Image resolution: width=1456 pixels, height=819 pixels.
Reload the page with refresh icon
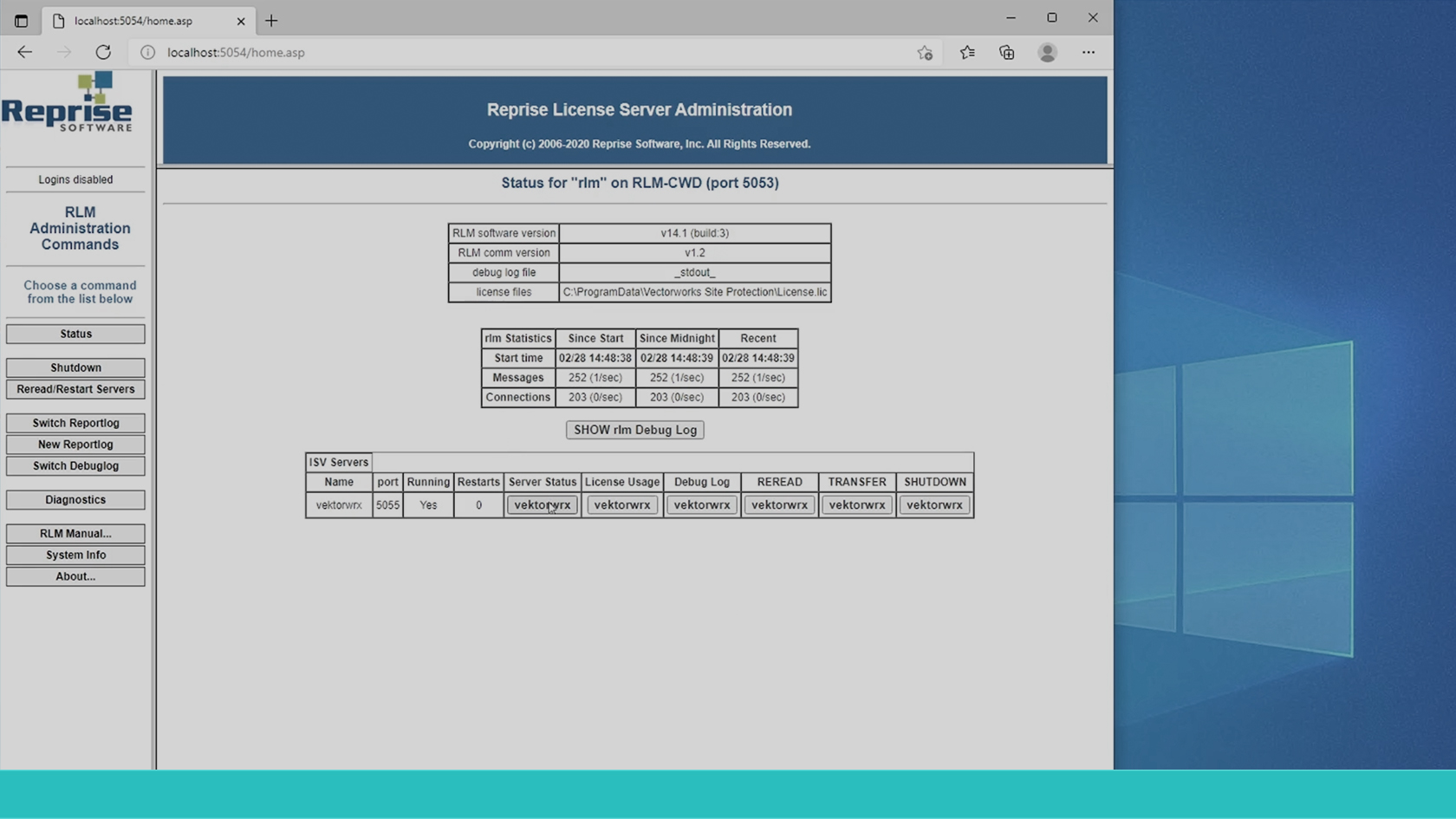pos(103,52)
